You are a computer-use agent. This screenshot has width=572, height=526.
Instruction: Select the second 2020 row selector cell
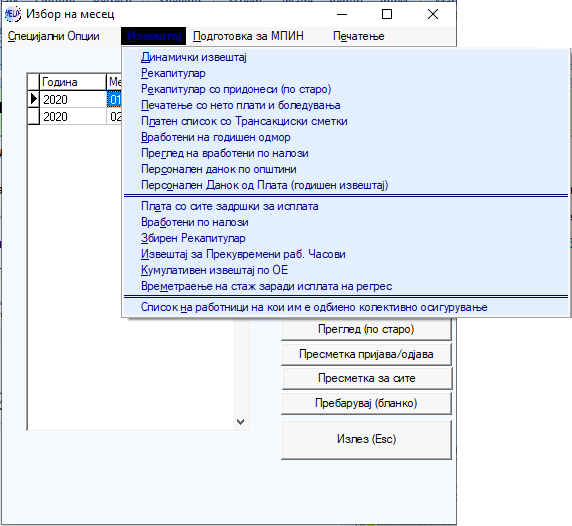(x=34, y=117)
